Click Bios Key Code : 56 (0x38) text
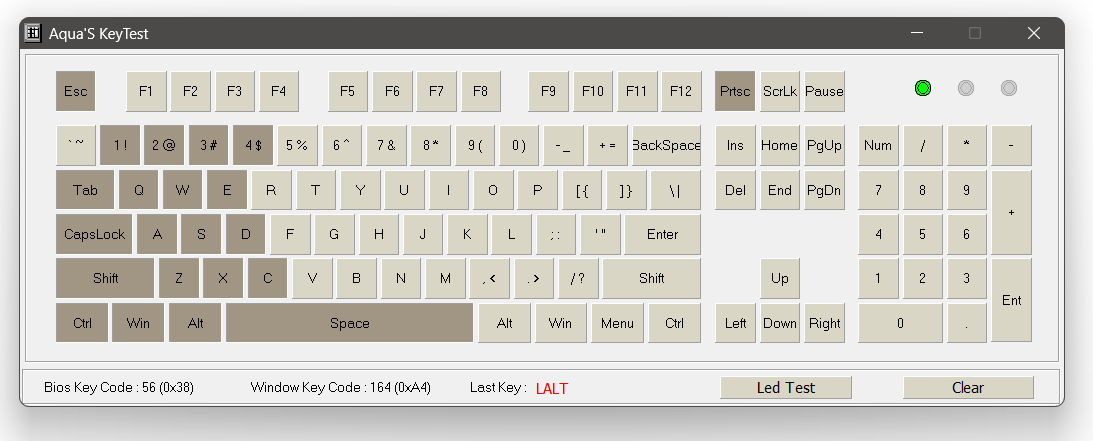The width and height of the screenshot is (1093, 441). coord(119,387)
